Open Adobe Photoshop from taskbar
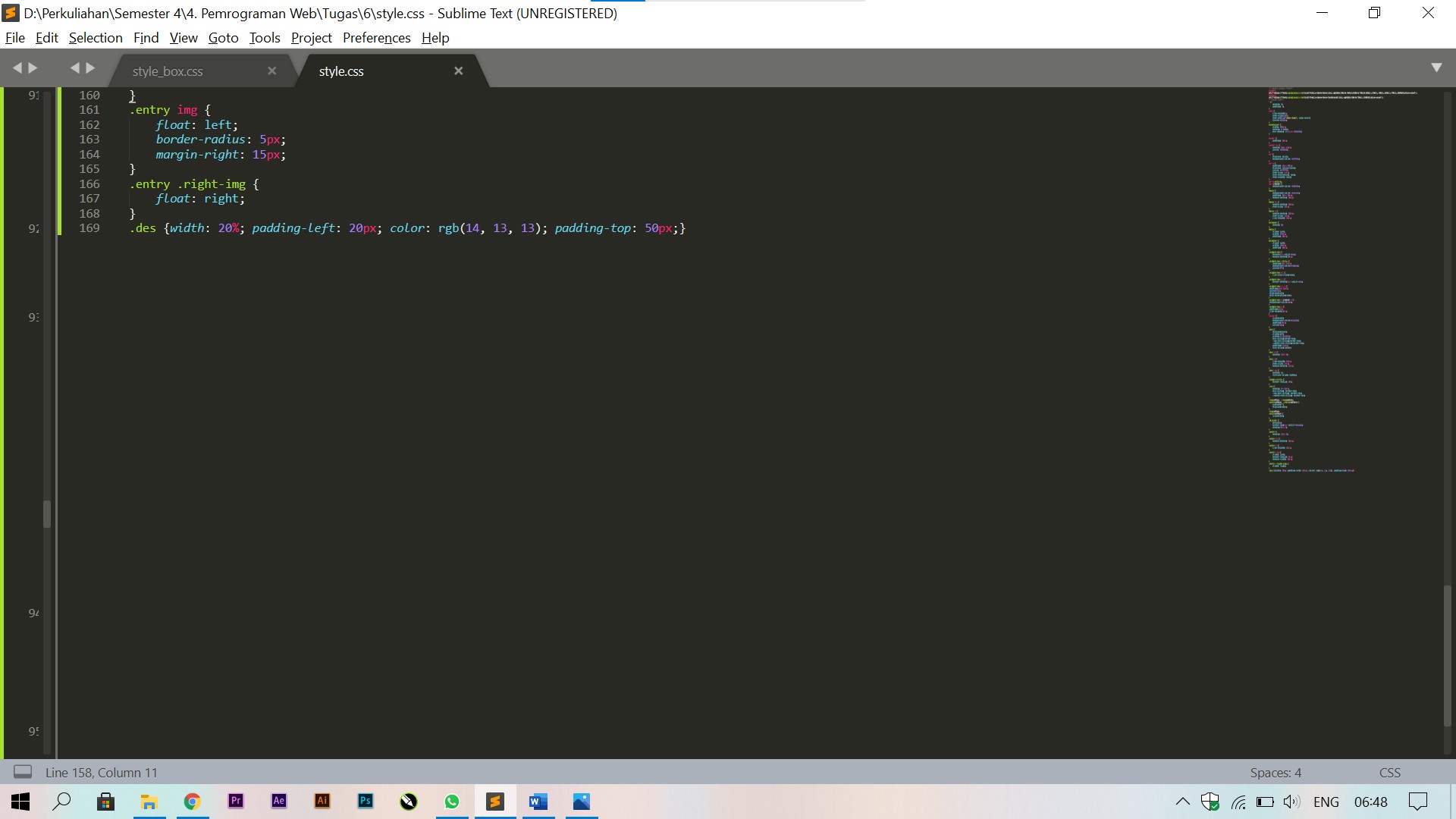The image size is (1456, 819). (366, 801)
